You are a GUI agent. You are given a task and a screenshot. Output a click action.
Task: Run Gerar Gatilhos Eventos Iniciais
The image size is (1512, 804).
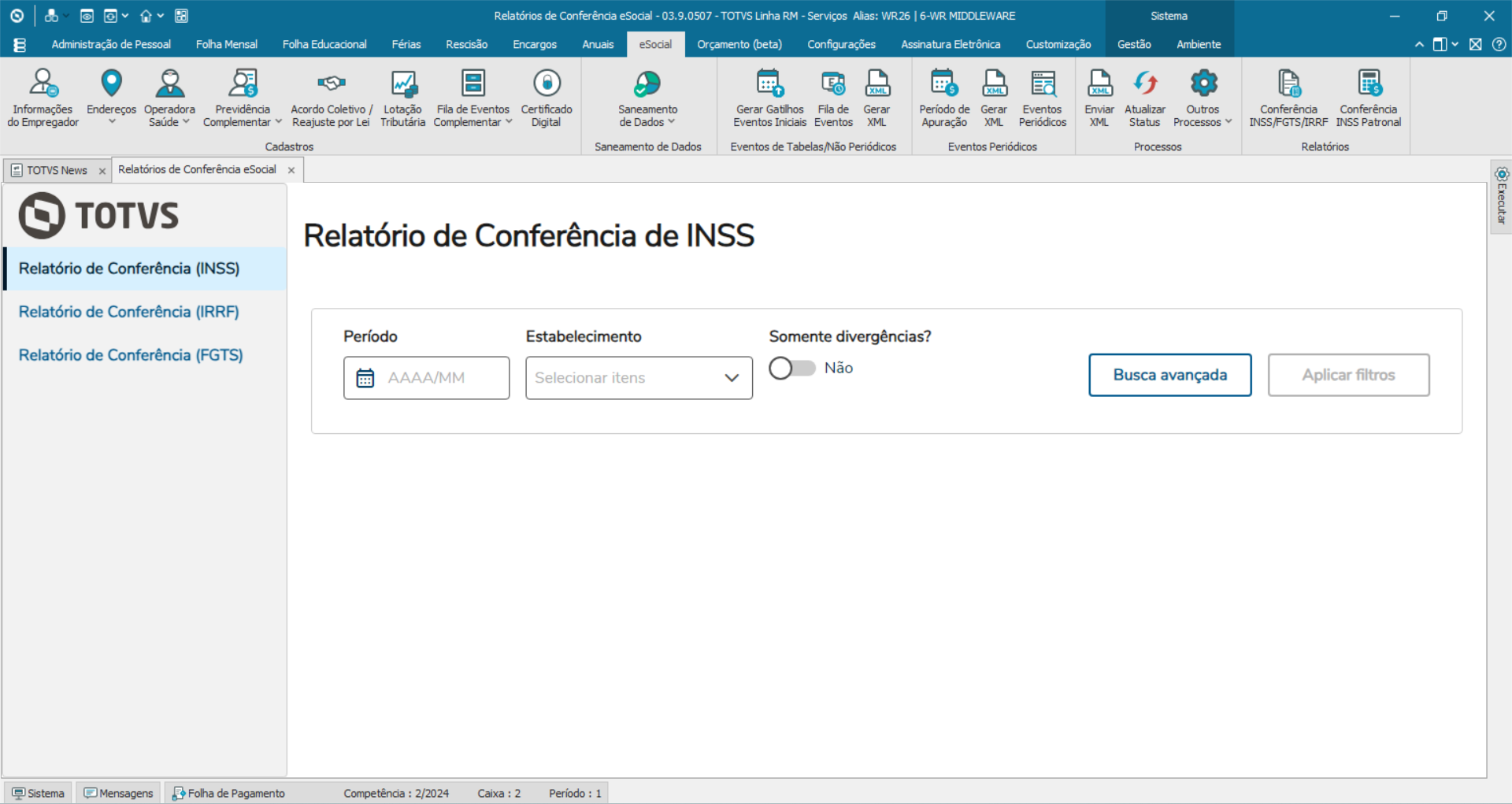[769, 98]
